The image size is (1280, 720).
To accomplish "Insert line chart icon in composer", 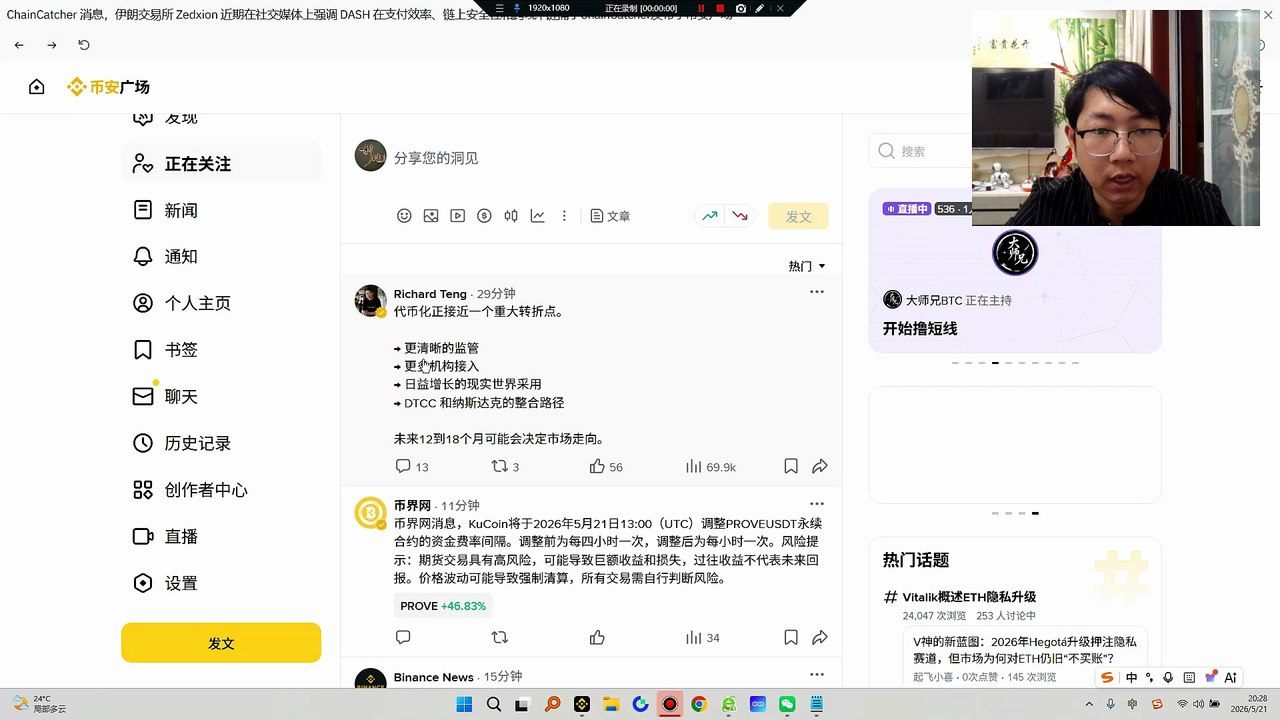I will (538, 216).
